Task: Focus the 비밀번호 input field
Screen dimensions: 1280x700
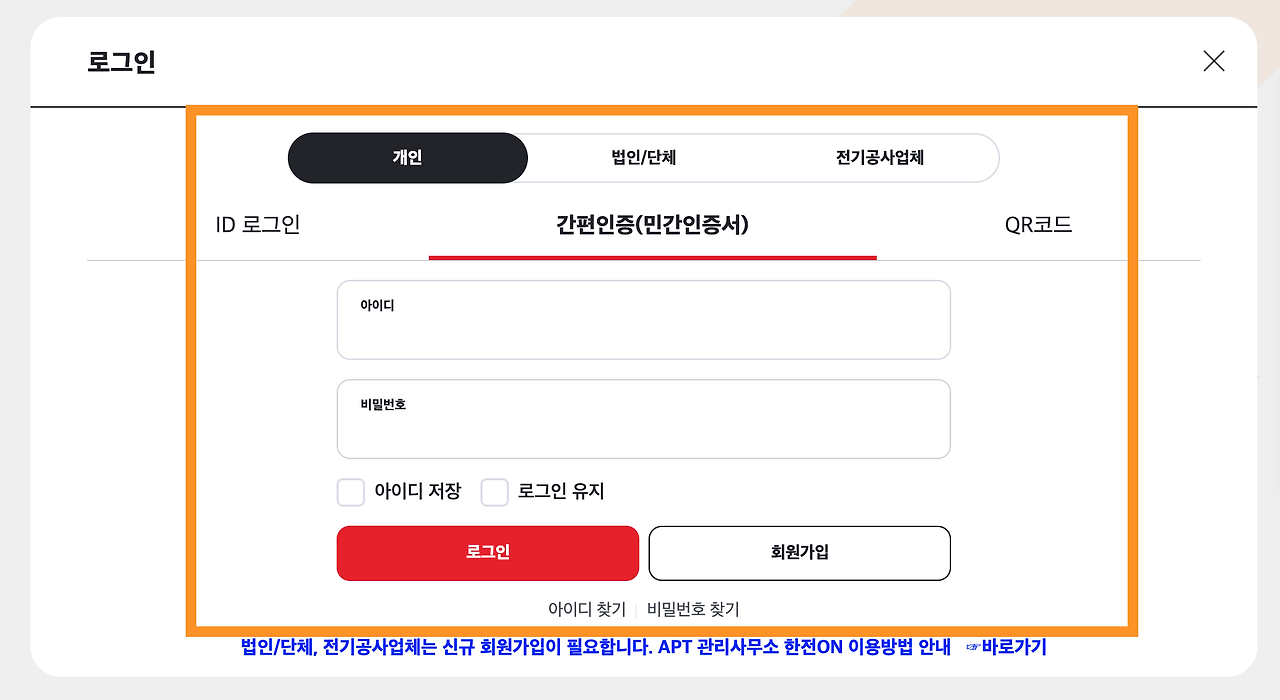Action: pos(644,418)
